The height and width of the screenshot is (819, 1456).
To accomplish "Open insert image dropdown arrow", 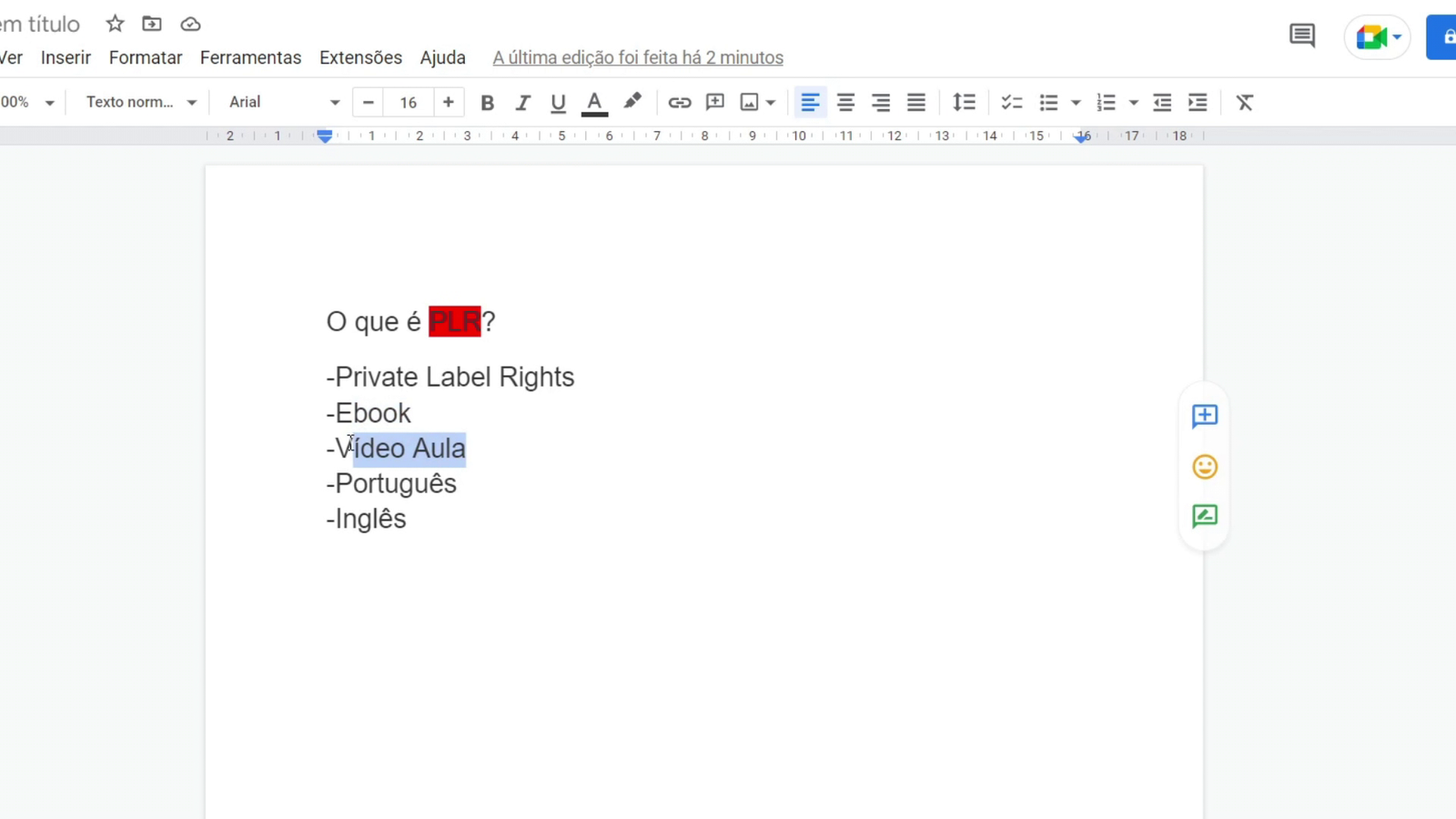I will [771, 103].
